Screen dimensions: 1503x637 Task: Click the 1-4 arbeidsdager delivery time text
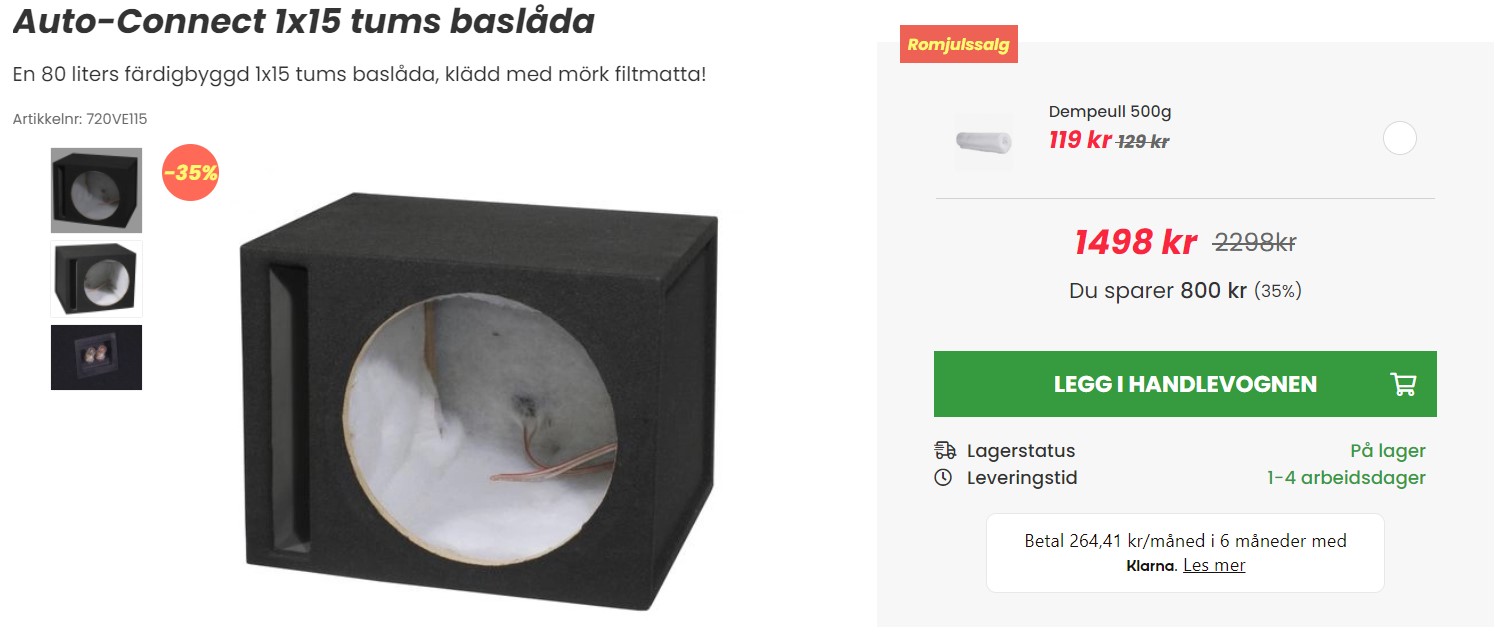coord(1346,478)
